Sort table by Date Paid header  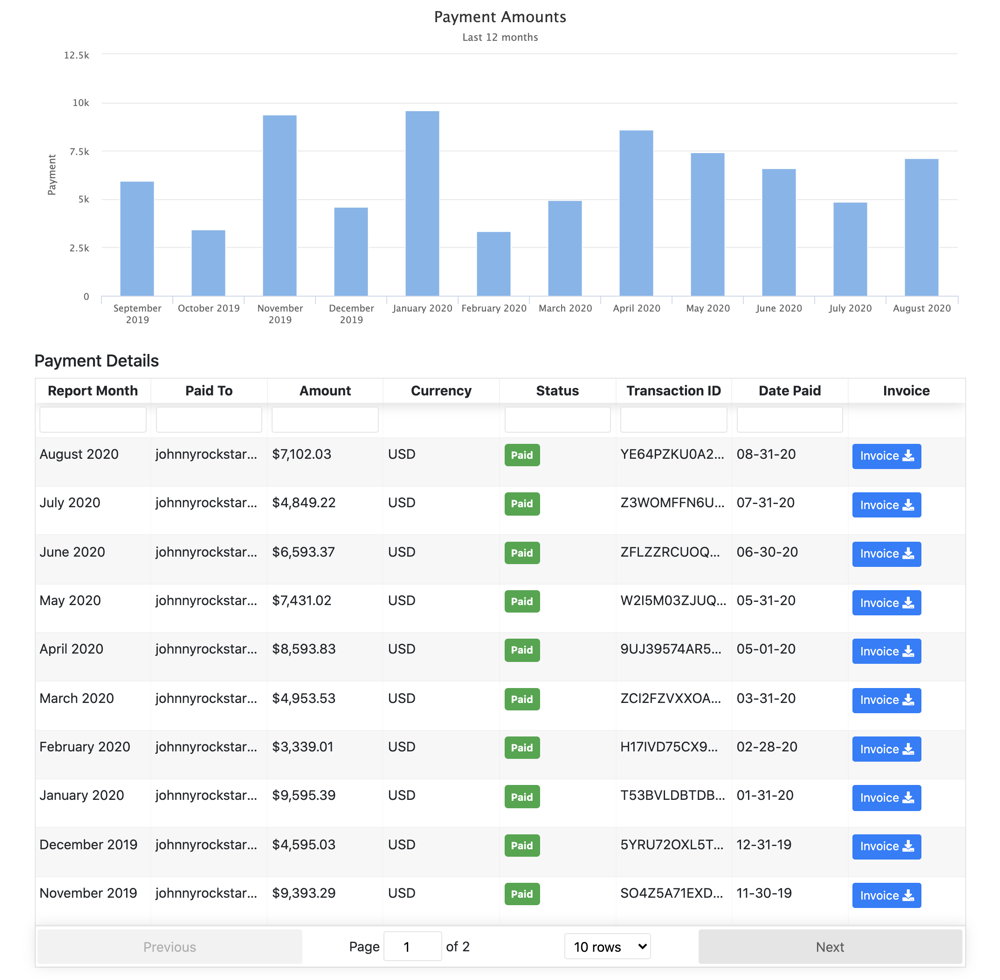(789, 391)
